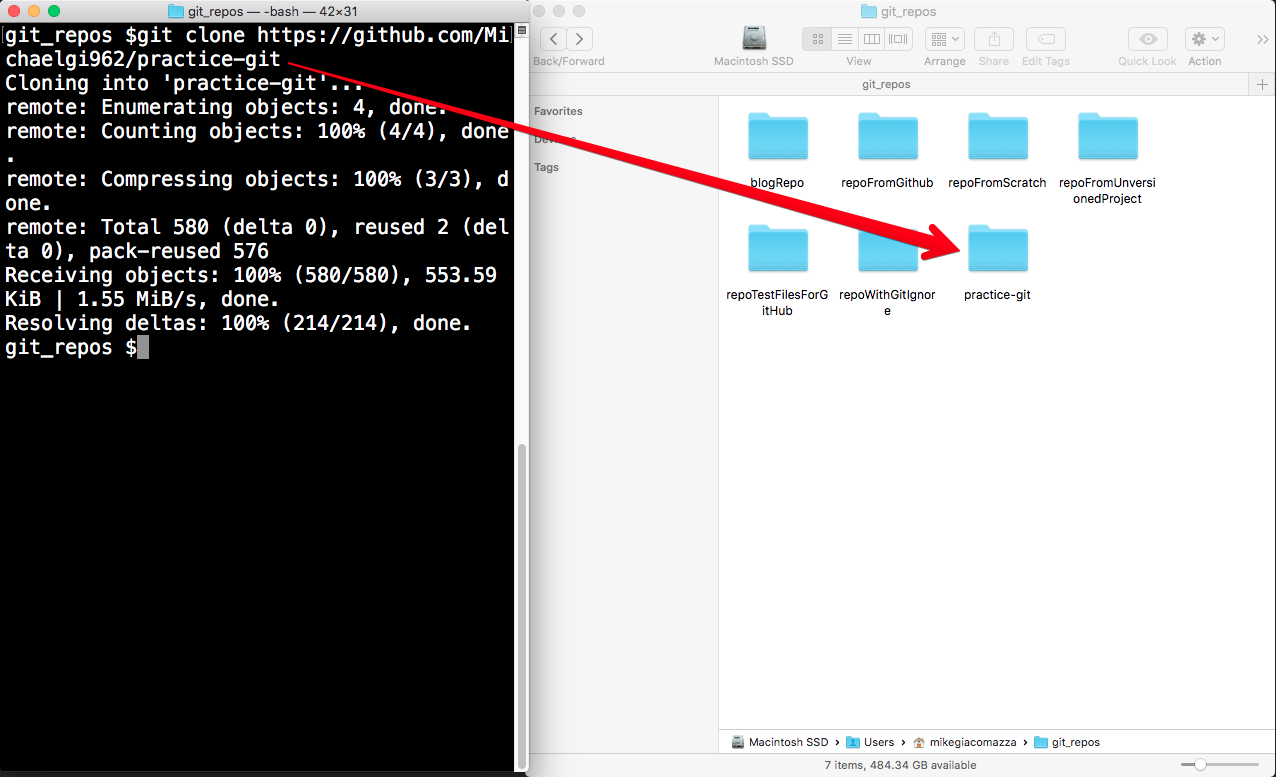Select the blogRepo folder
This screenshot has height=777, width=1276.
pos(777,139)
